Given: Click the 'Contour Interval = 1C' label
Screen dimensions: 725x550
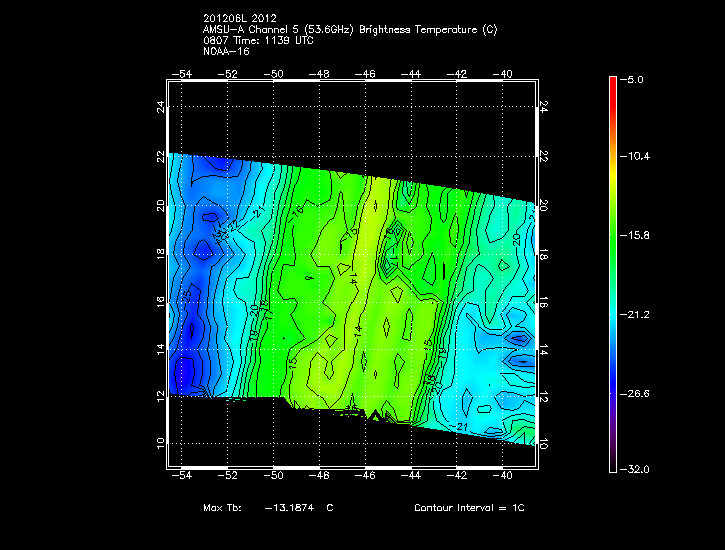Looking at the screenshot, I should click(x=469, y=508).
